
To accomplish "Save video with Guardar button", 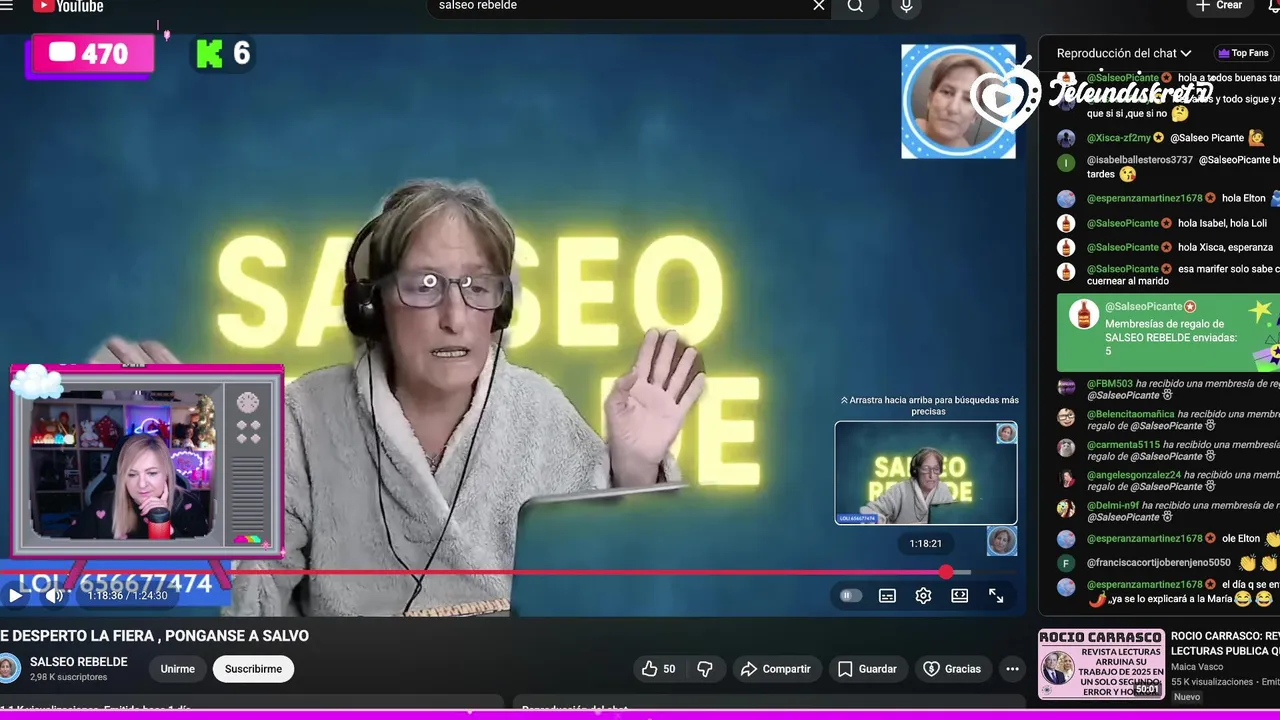I will click(x=868, y=669).
